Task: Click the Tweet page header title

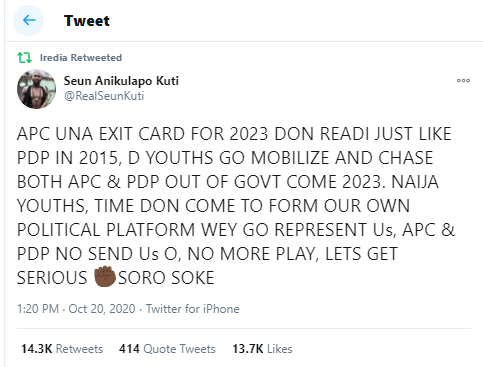Action: pyautogui.click(x=87, y=21)
